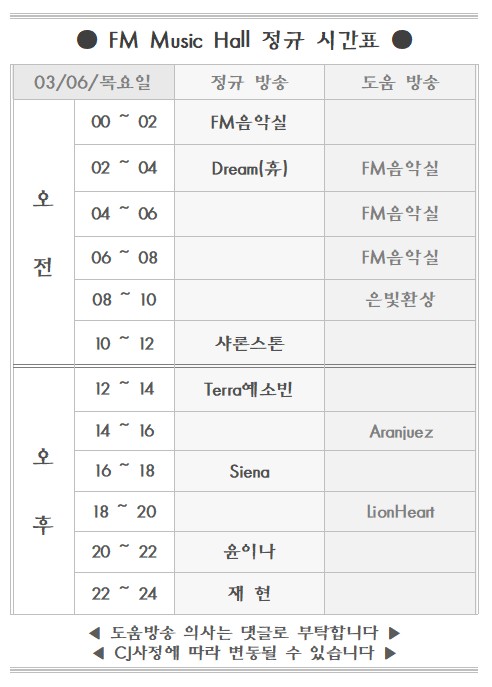
Task: Click the black circle right of the title
Action: point(402,40)
